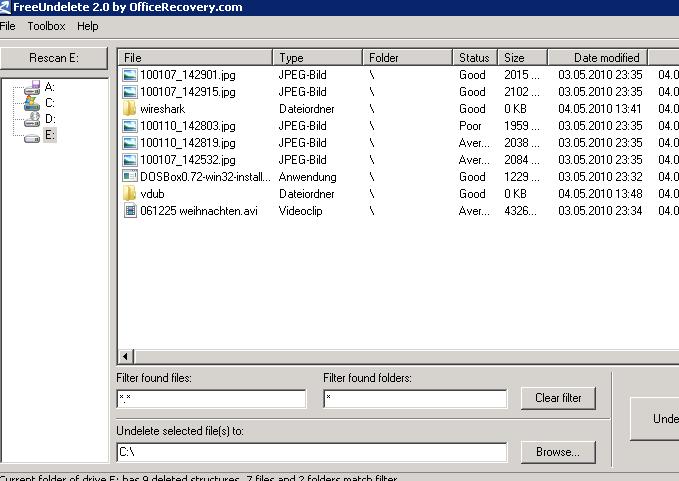The height and width of the screenshot is (481, 679).
Task: Click the undelete destination path field
Action: (312, 452)
